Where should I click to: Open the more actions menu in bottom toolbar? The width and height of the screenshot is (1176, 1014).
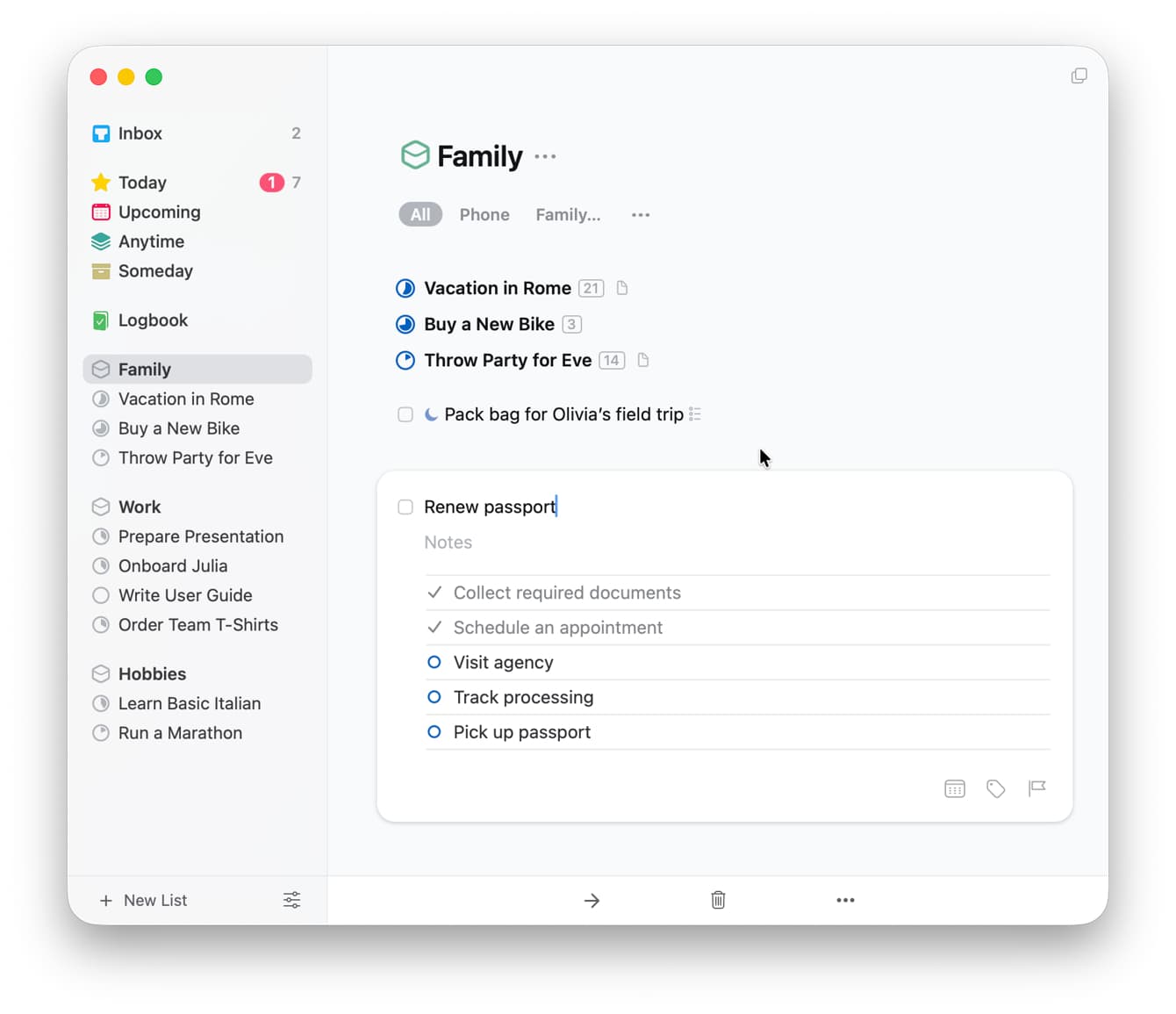845,900
